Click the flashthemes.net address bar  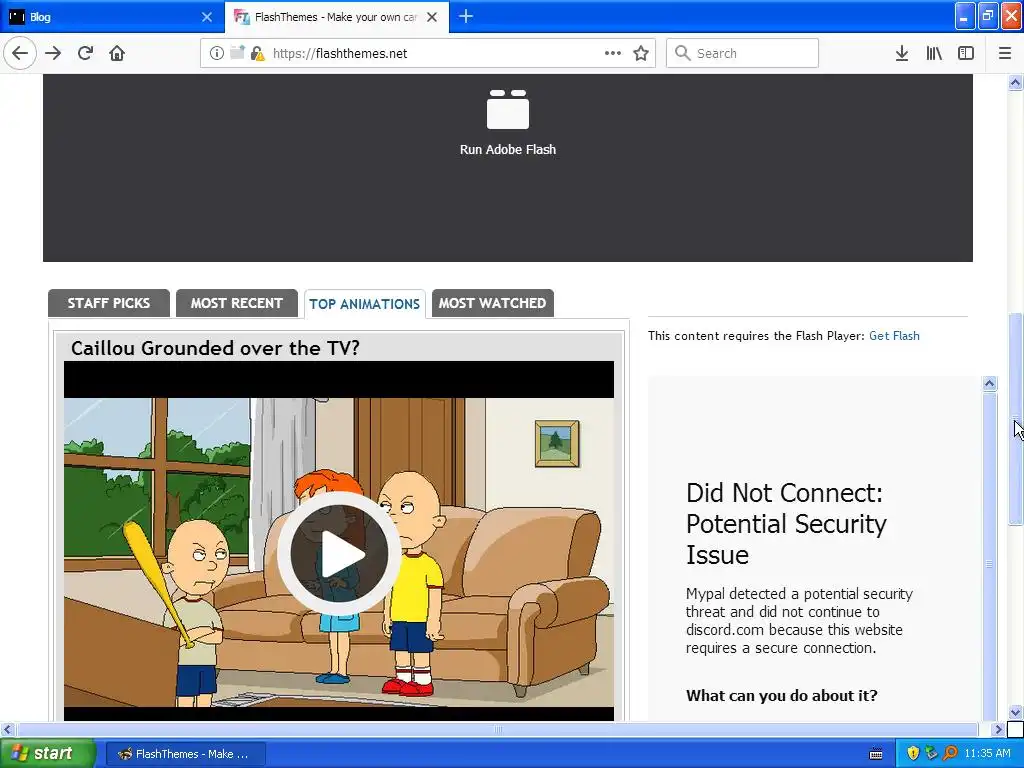click(428, 53)
